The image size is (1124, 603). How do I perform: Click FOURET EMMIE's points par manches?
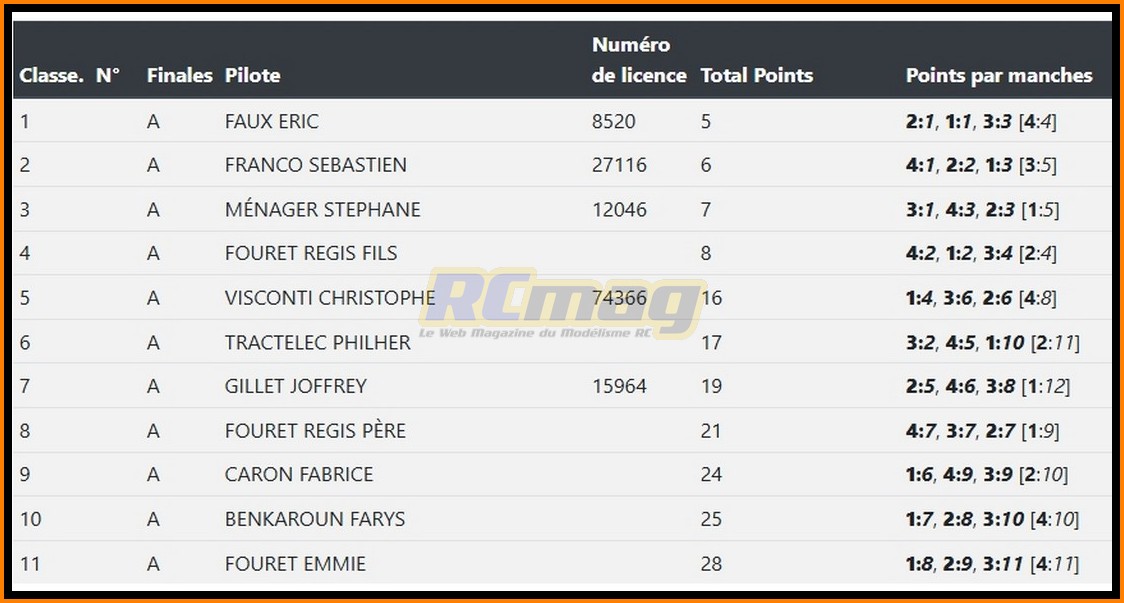pos(992,563)
